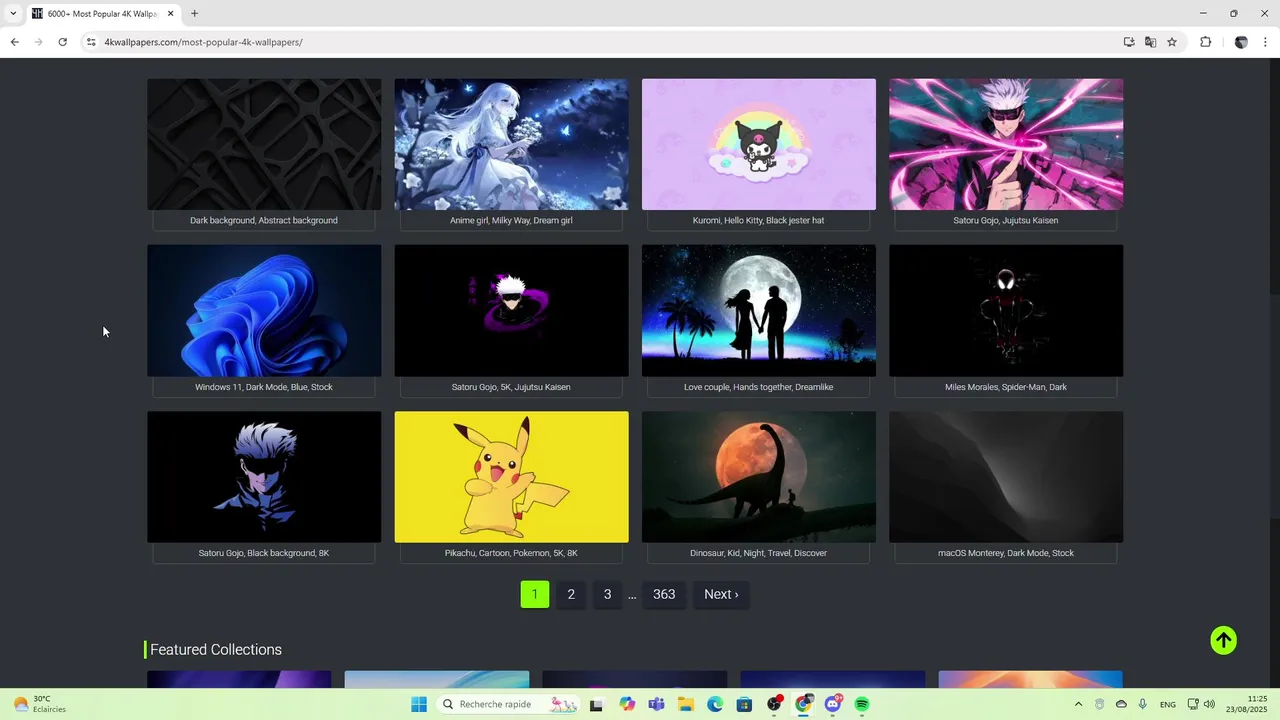Click 'Satoru Gojo, 5K, Jujutsu Kaisen' caption

511,387
